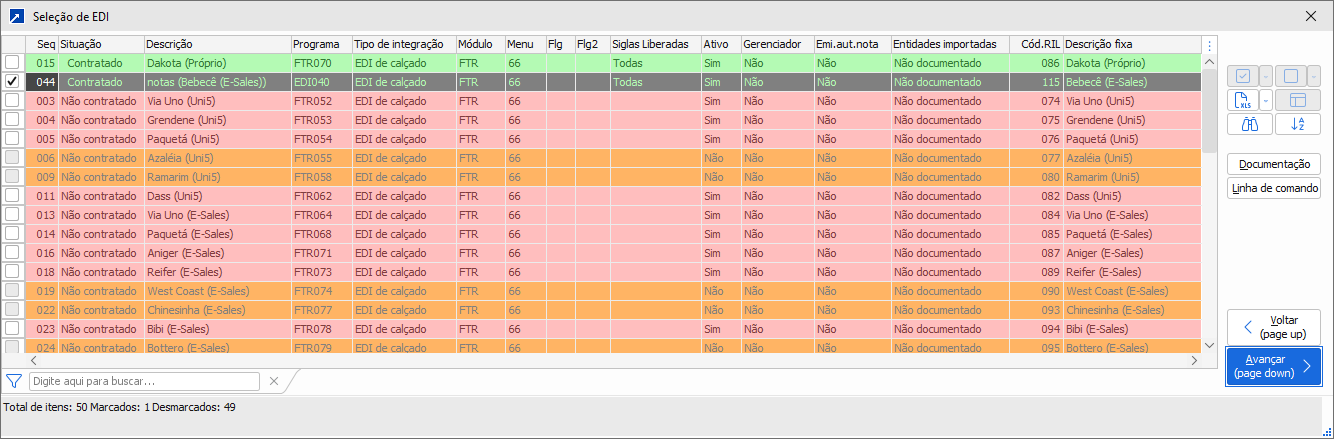Click the program cell 'FTR070'
The height and width of the screenshot is (439, 1334).
tap(321, 62)
